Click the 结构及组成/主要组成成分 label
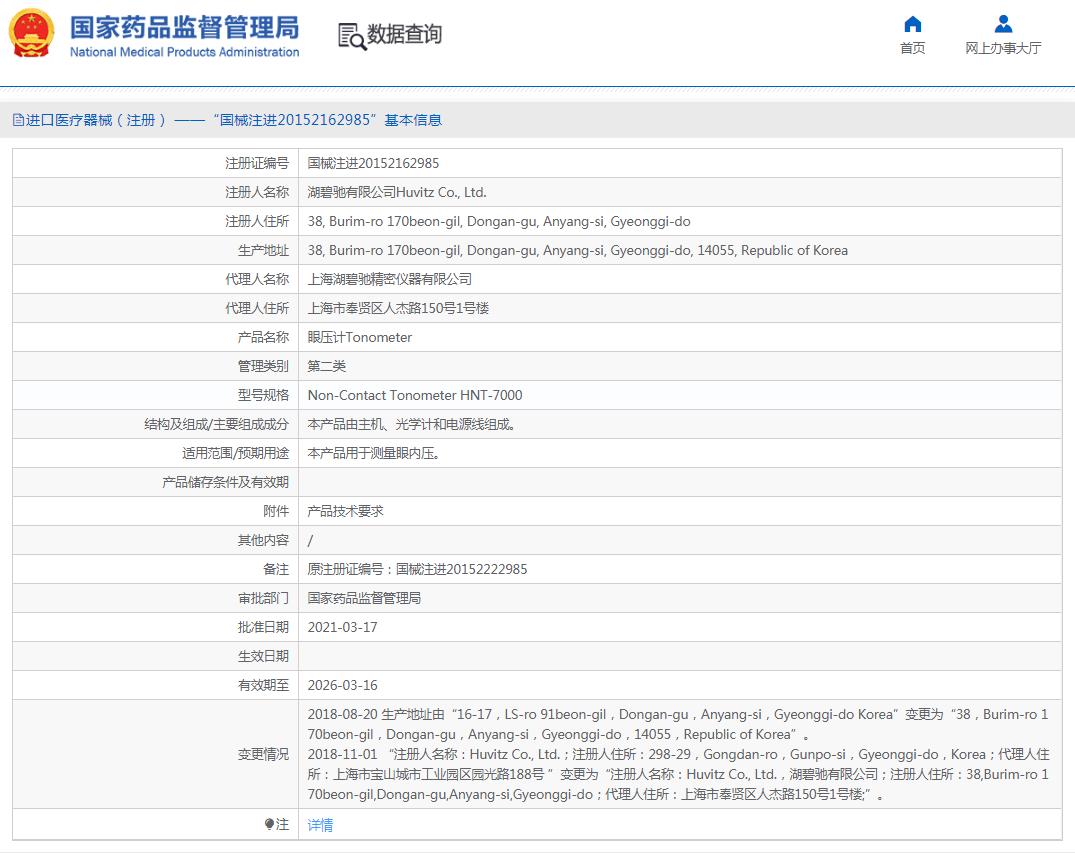 coord(217,424)
